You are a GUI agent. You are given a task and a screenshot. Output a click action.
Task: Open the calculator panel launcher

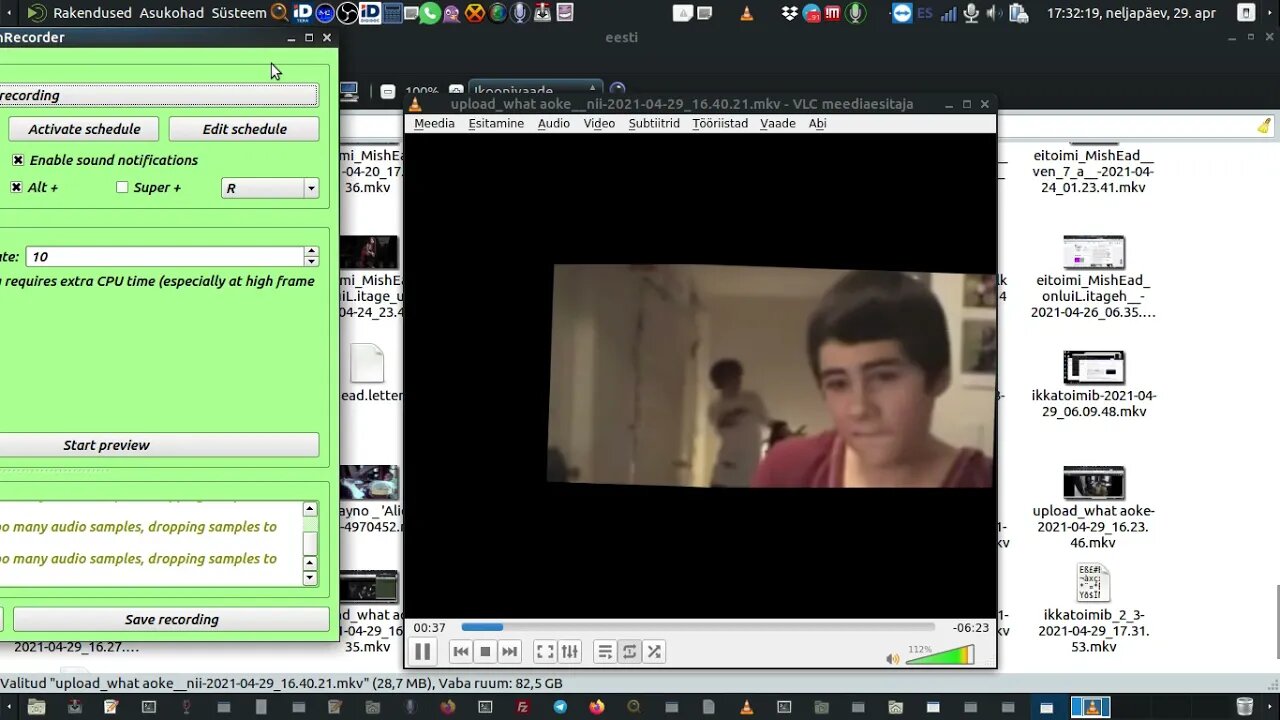392,13
